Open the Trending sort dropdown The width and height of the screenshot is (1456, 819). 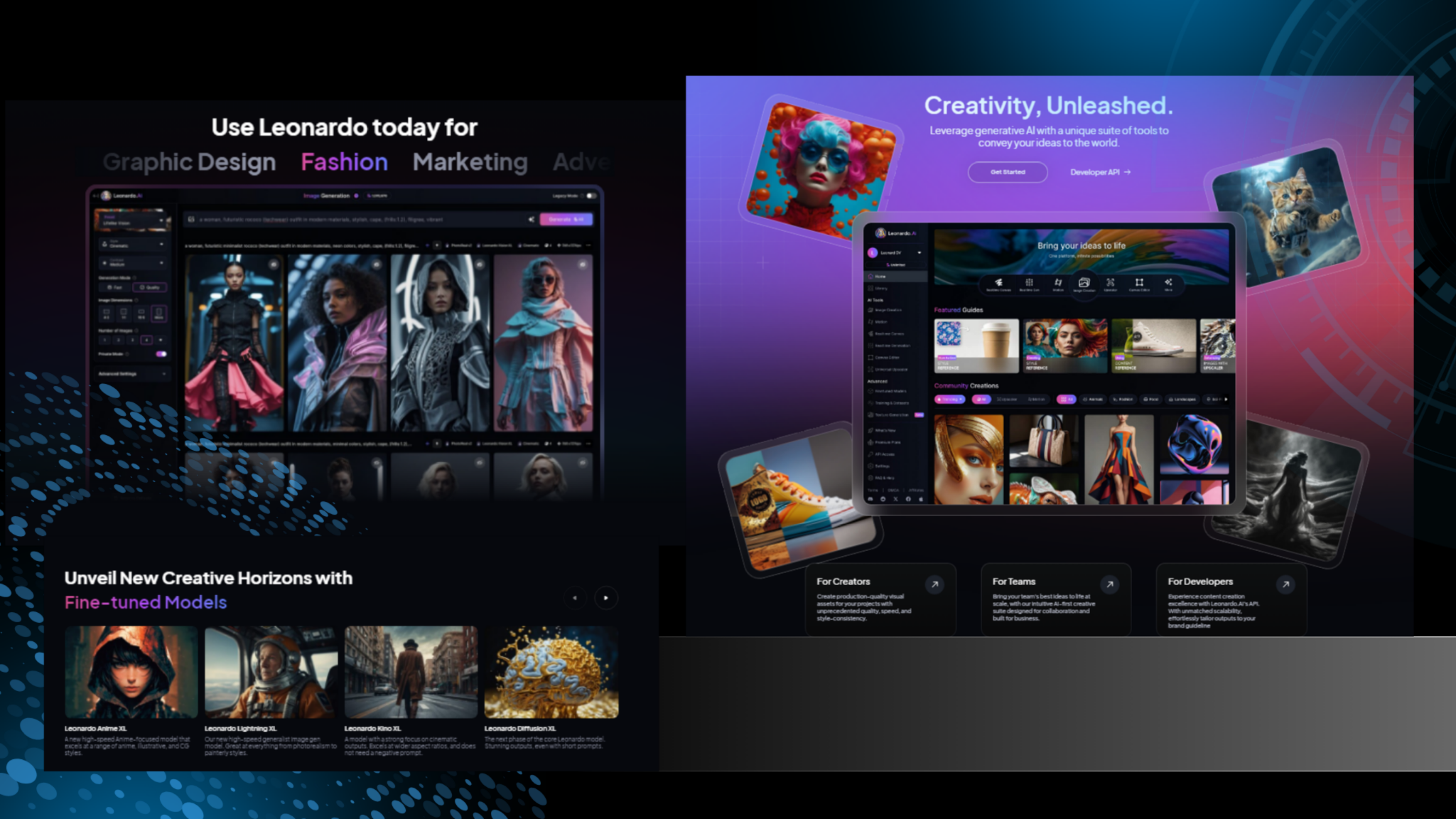pyautogui.click(x=949, y=400)
